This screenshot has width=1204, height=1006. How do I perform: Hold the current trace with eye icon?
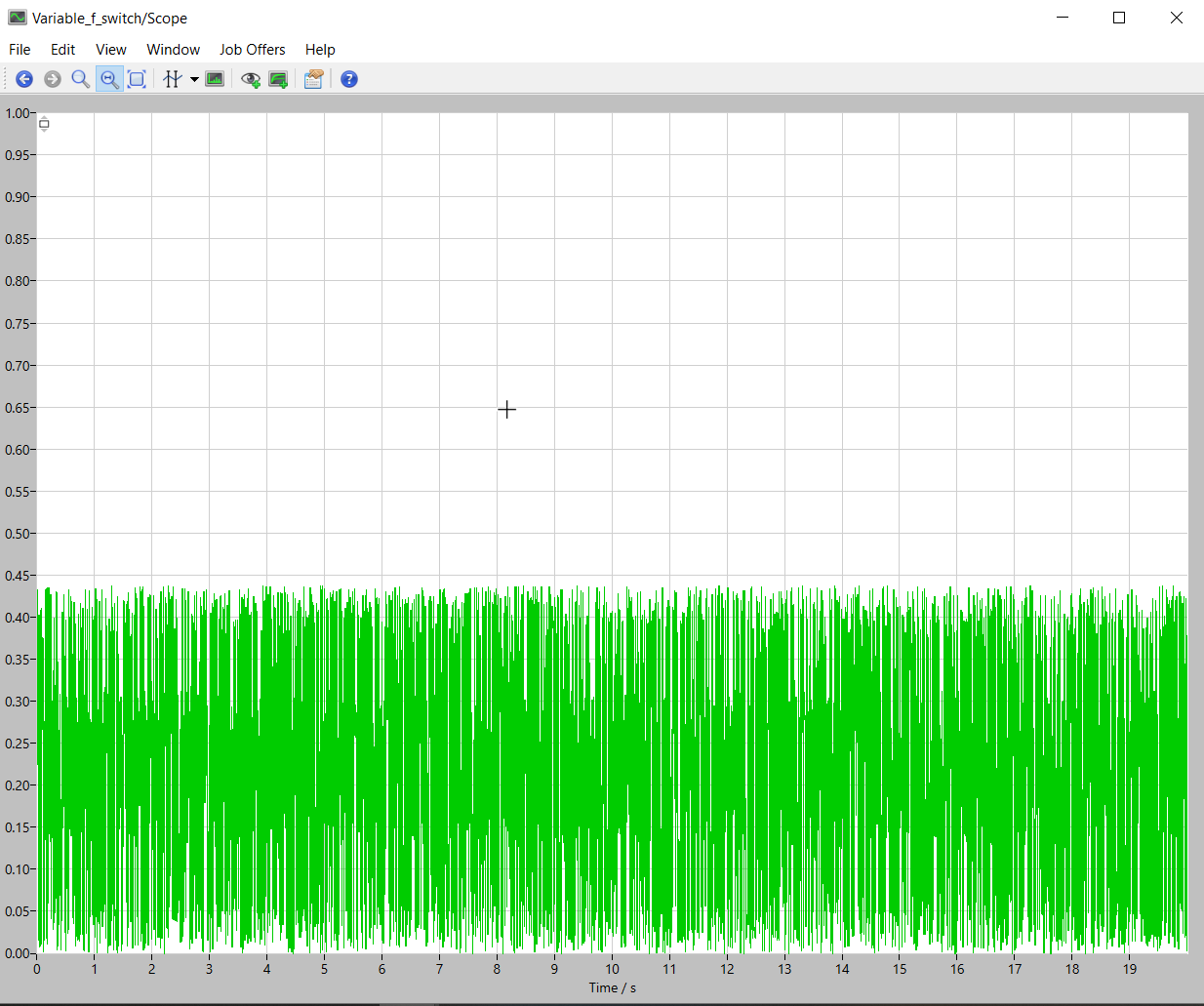click(x=251, y=79)
